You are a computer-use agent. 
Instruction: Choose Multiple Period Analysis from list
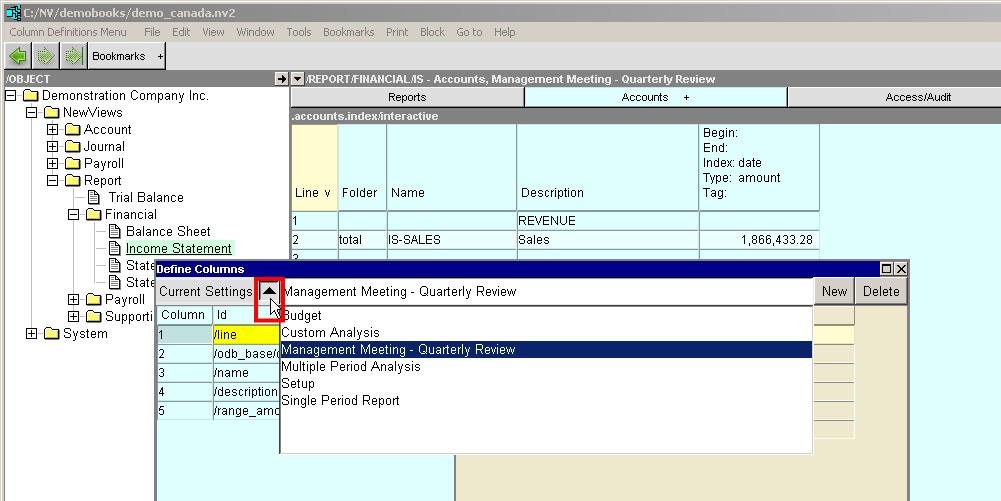[x=350, y=367]
